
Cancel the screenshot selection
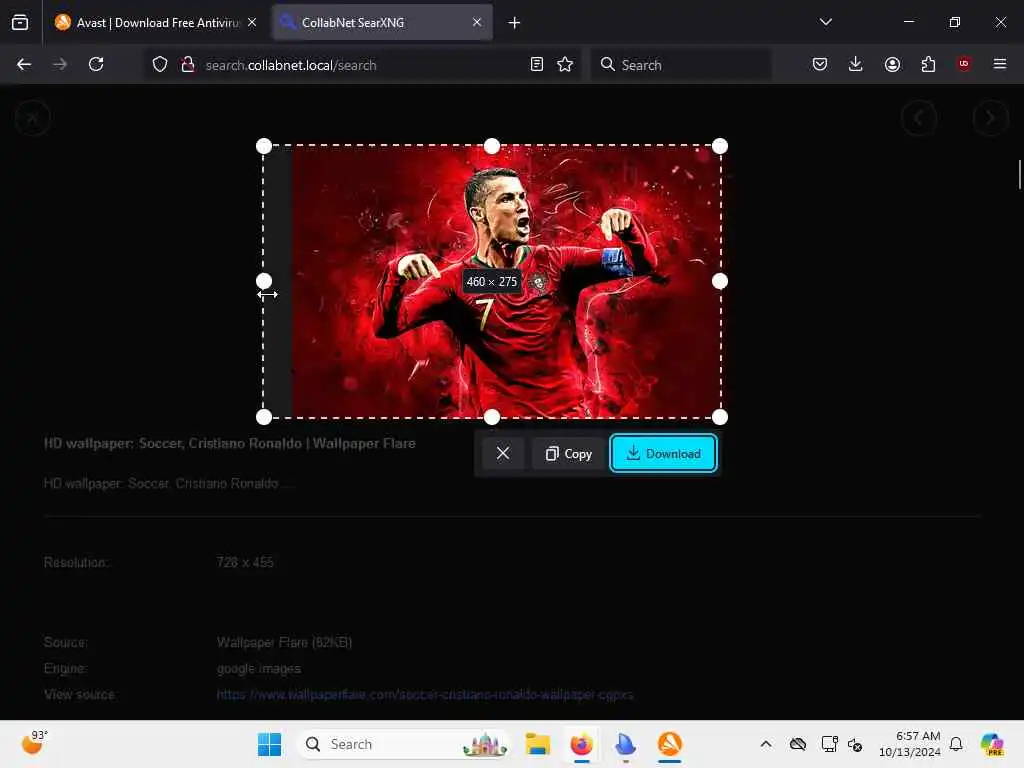[x=503, y=453]
